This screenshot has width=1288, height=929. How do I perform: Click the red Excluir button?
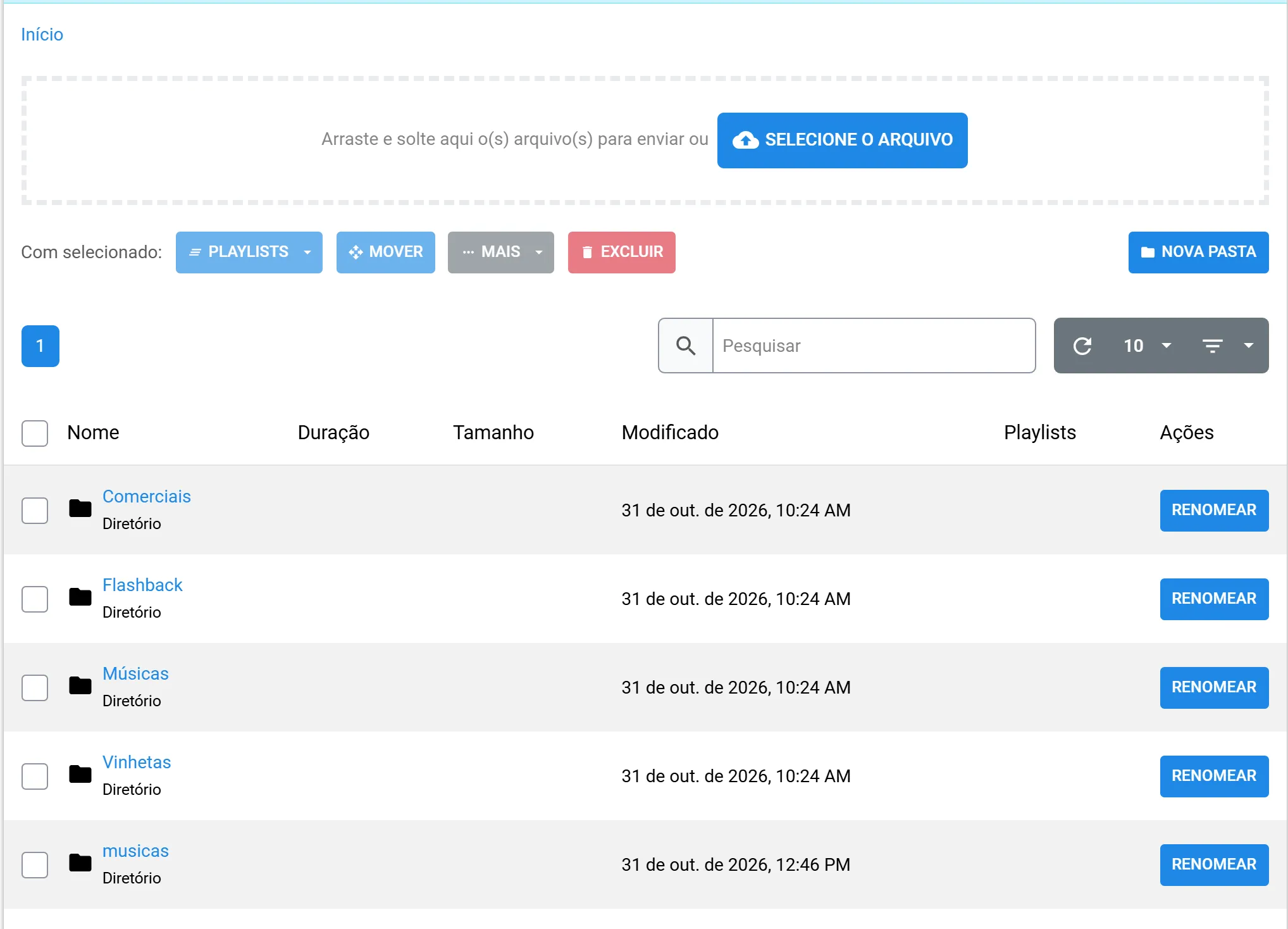pyautogui.click(x=622, y=253)
